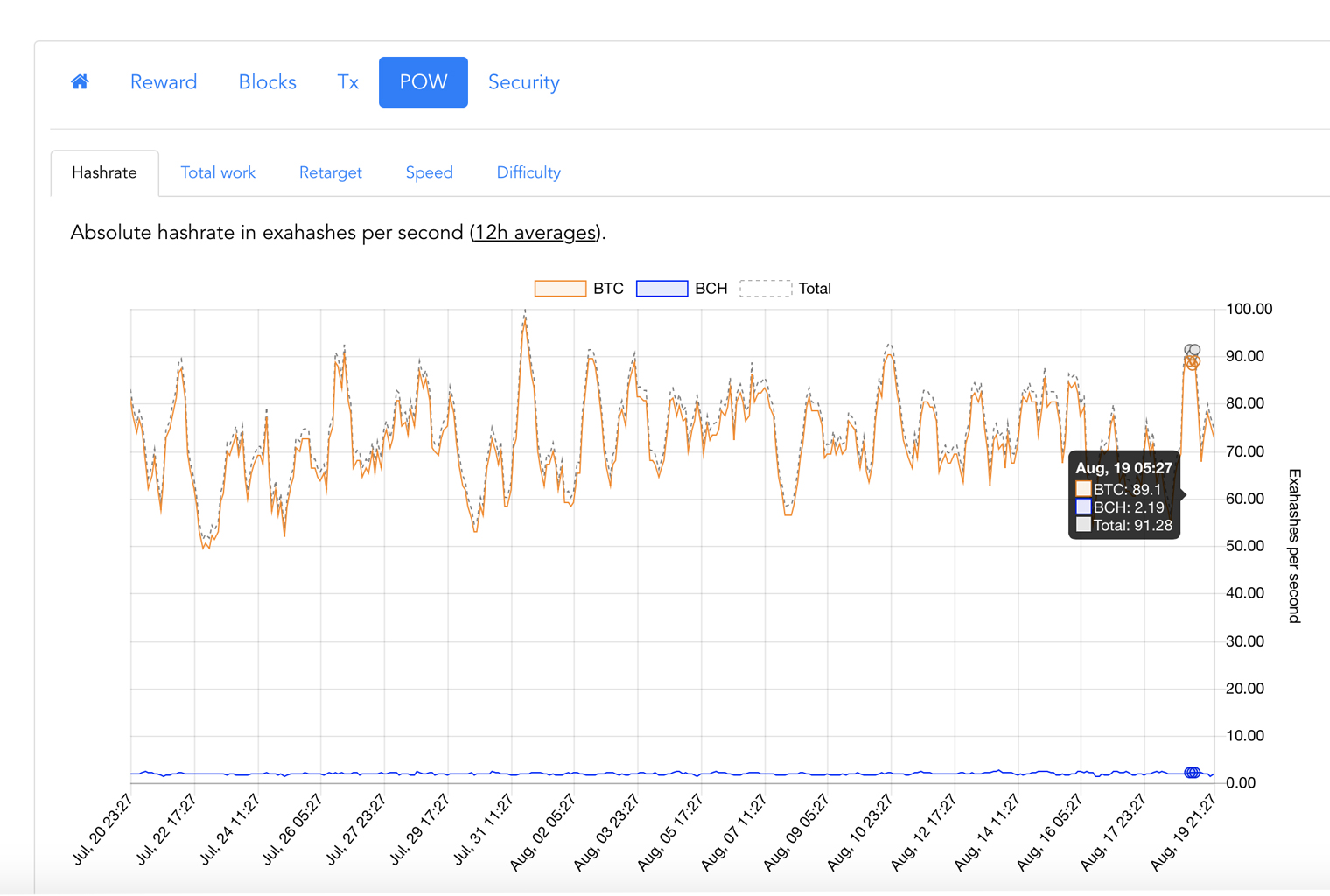Select the Retarget tab
This screenshot has width=1330, height=896.
pos(331,172)
